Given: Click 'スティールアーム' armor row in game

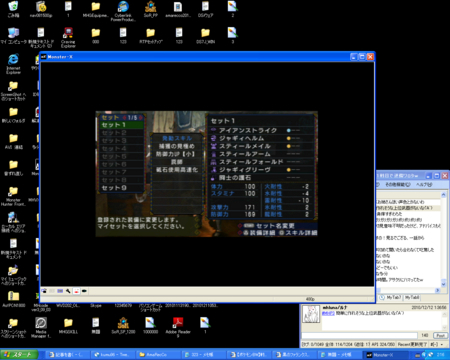Looking at the screenshot, I should point(262,154).
